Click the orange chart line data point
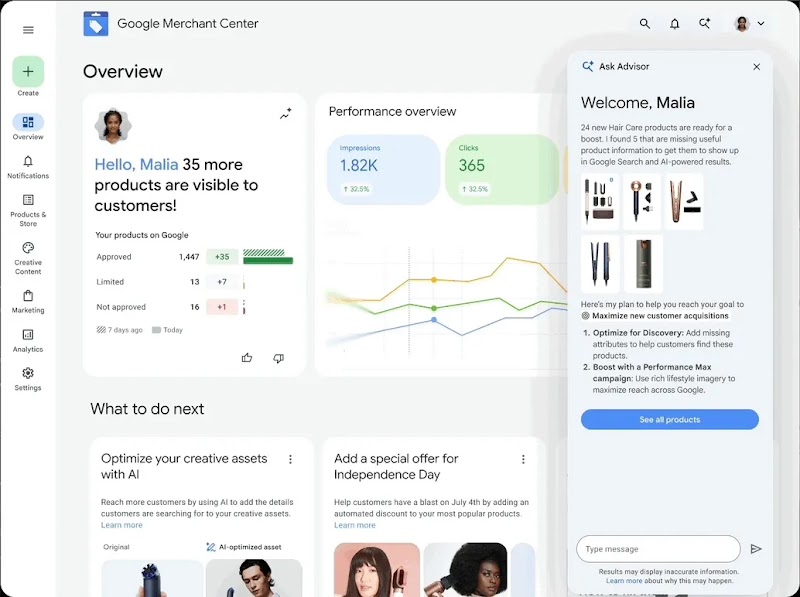Screen dimensions: 800x597 coord(434,280)
